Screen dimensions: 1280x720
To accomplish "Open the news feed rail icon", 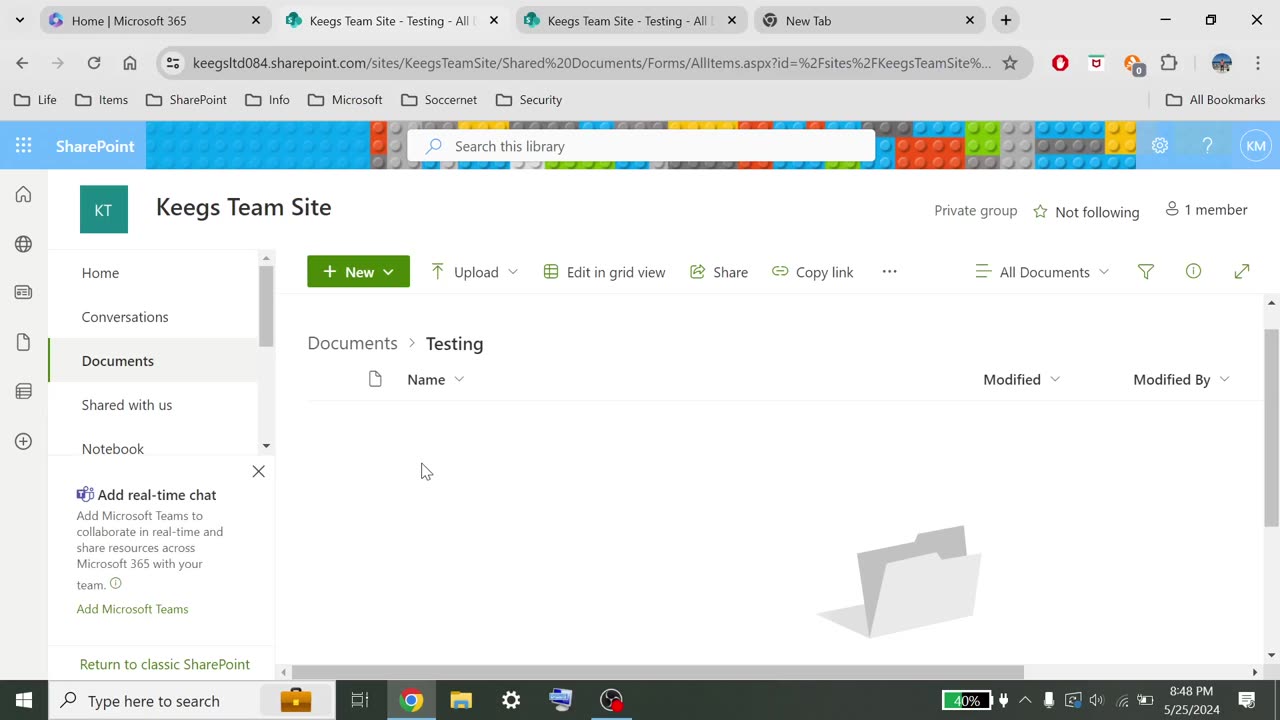I will point(23,293).
